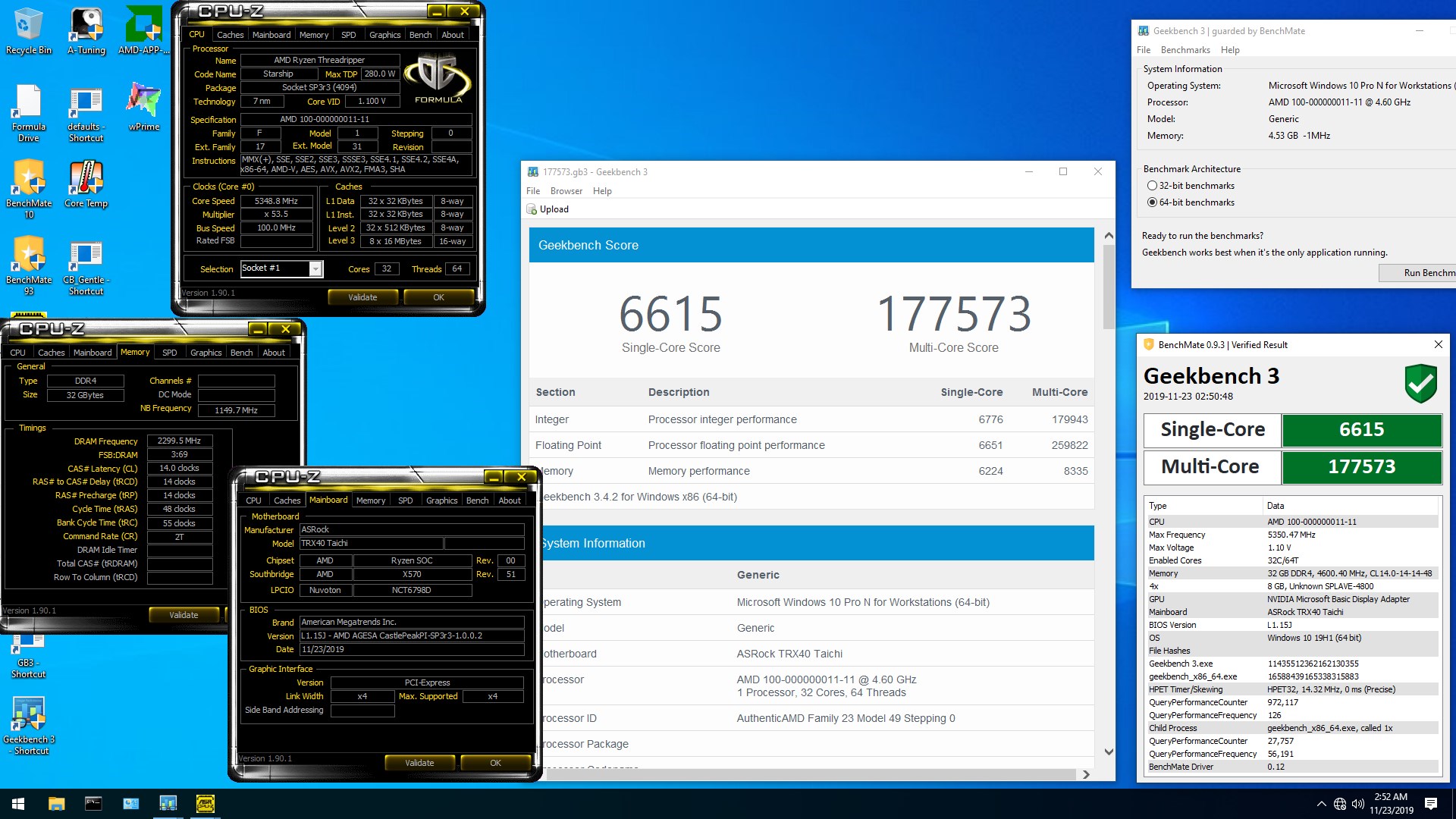Open the Bench tab in top CPU-Z
Image resolution: width=1456 pixels, height=819 pixels.
pyautogui.click(x=420, y=35)
